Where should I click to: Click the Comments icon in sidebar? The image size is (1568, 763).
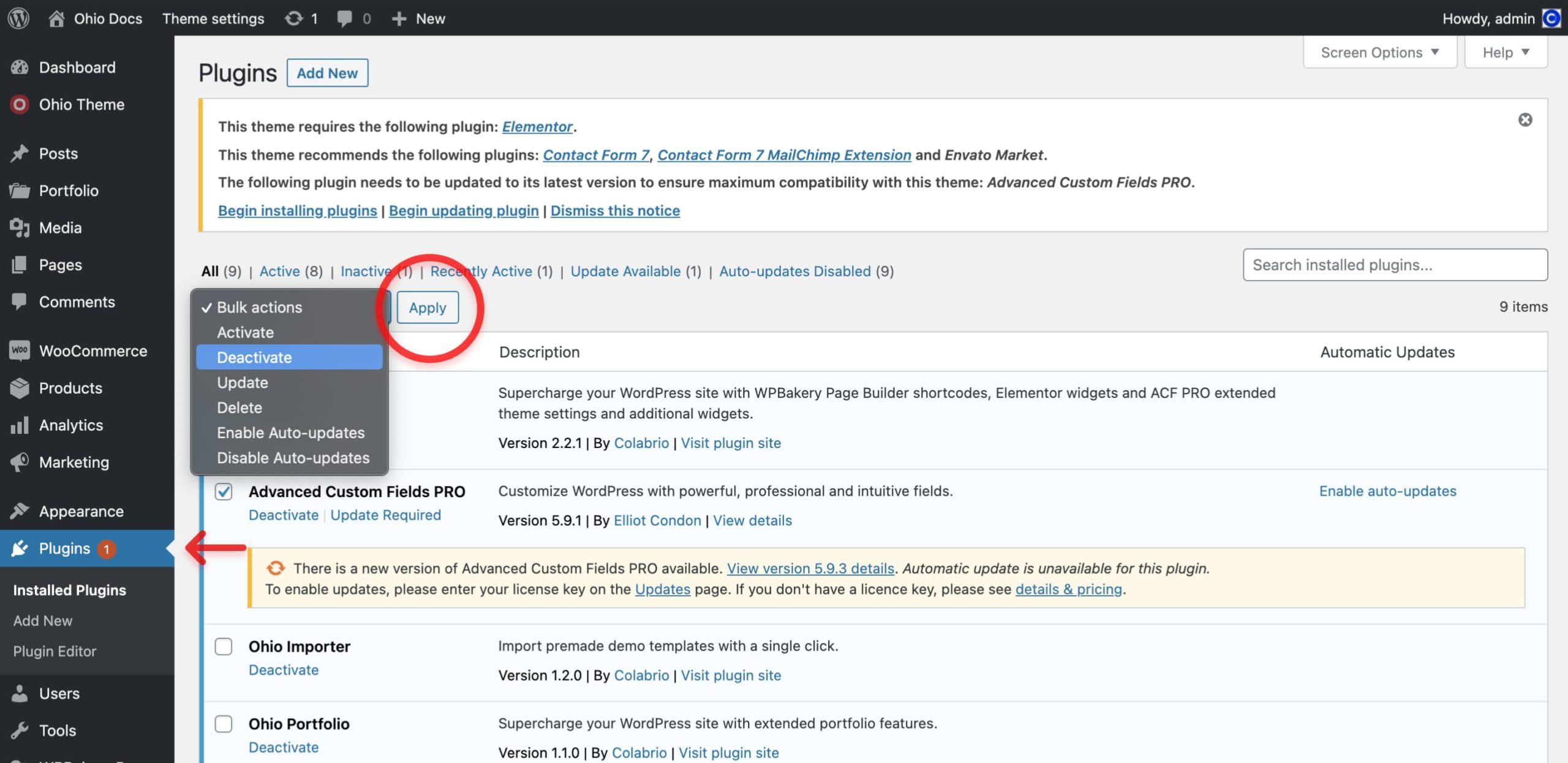coord(20,302)
